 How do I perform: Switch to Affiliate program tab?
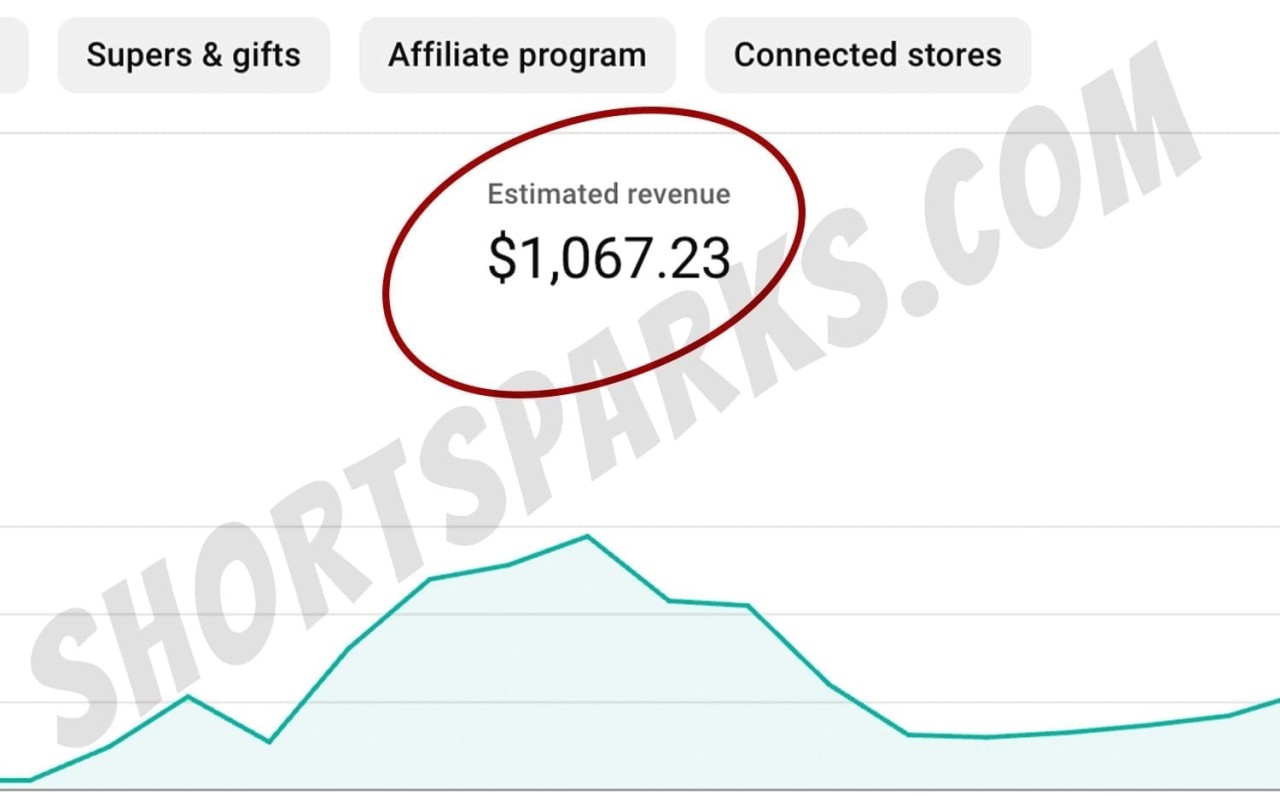[517, 55]
